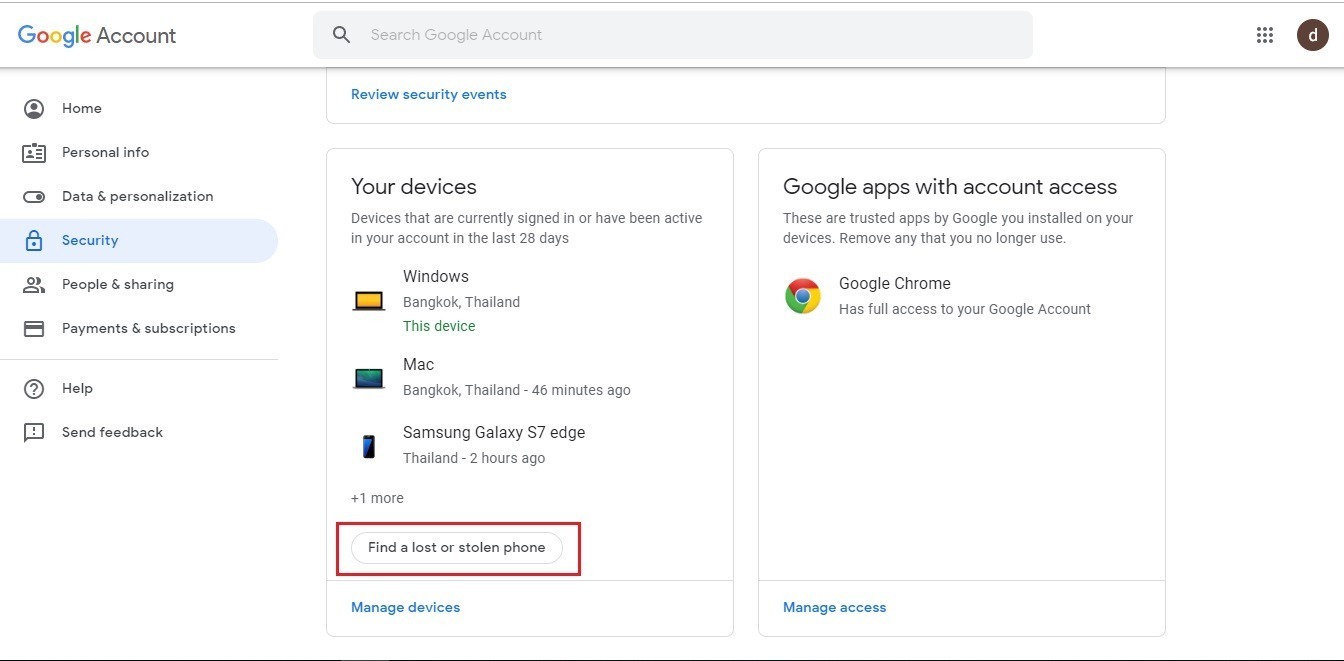Image resolution: width=1344 pixels, height=661 pixels.
Task: Open Data & personalization page
Action: pos(137,196)
